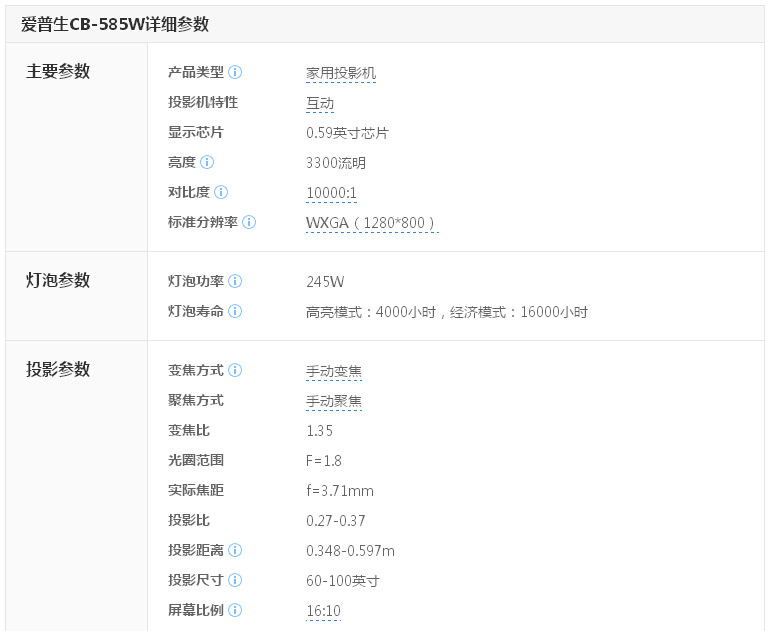This screenshot has width=771, height=631.
Task: Click info icon beside 亮度
Action: [207, 162]
